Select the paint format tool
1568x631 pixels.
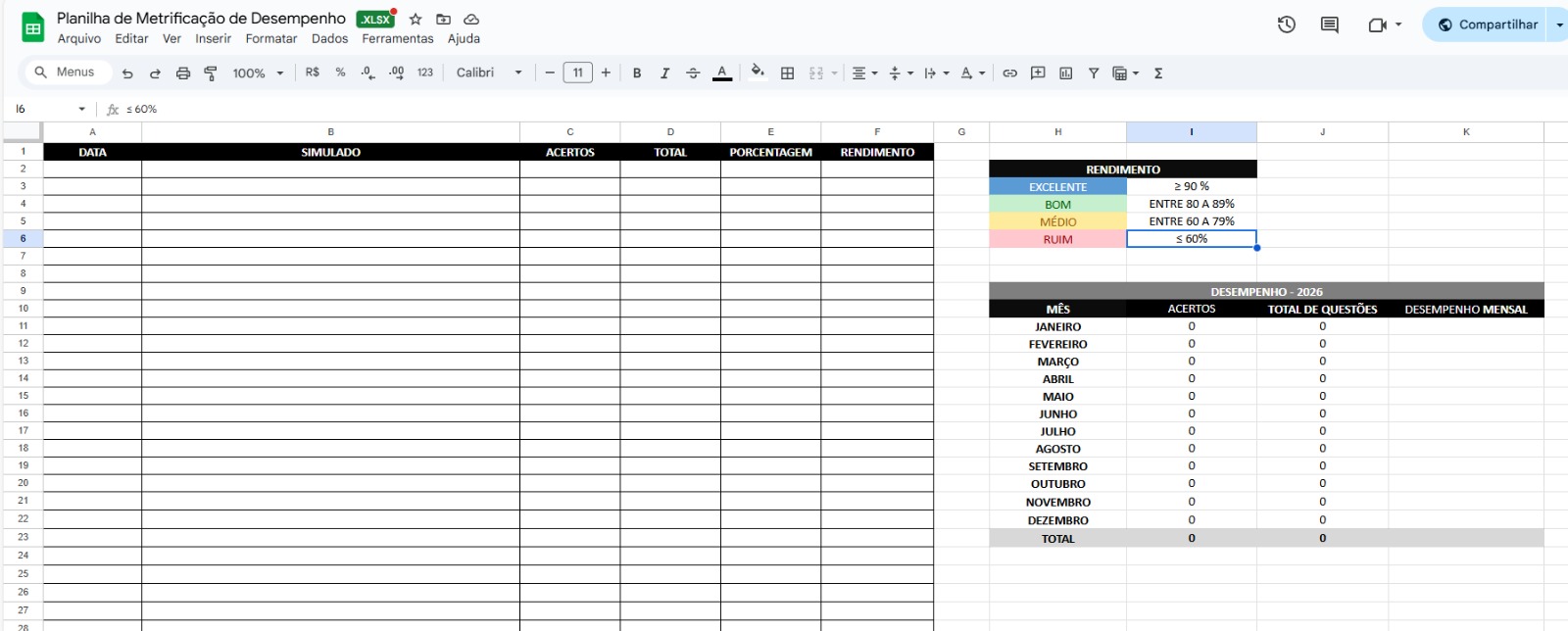coord(211,73)
